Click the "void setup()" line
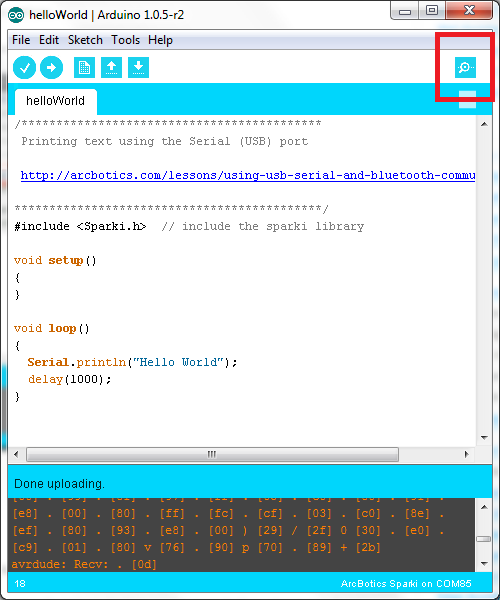 pos(55,261)
